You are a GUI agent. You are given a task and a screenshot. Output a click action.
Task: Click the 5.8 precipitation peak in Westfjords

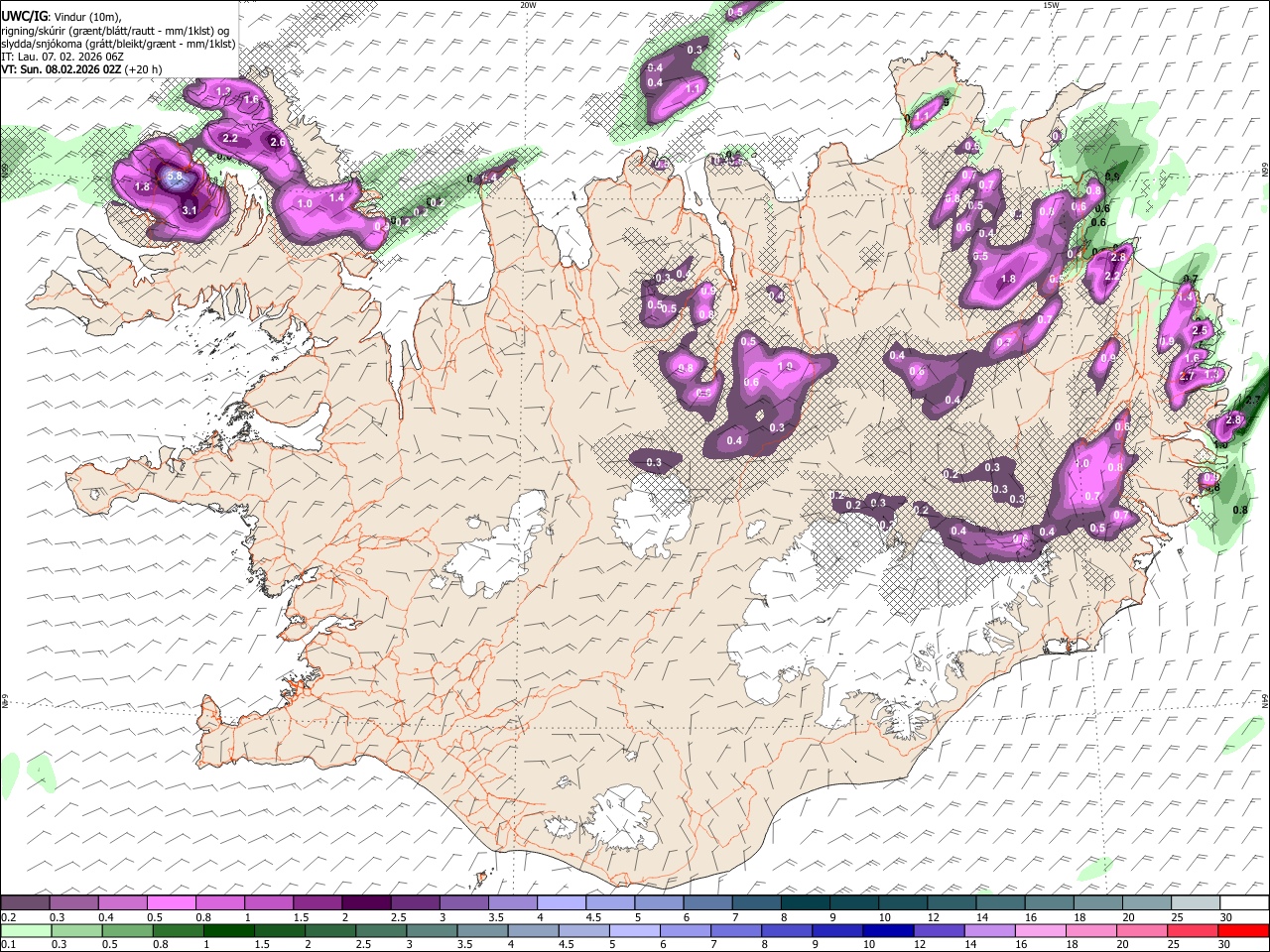click(x=175, y=178)
